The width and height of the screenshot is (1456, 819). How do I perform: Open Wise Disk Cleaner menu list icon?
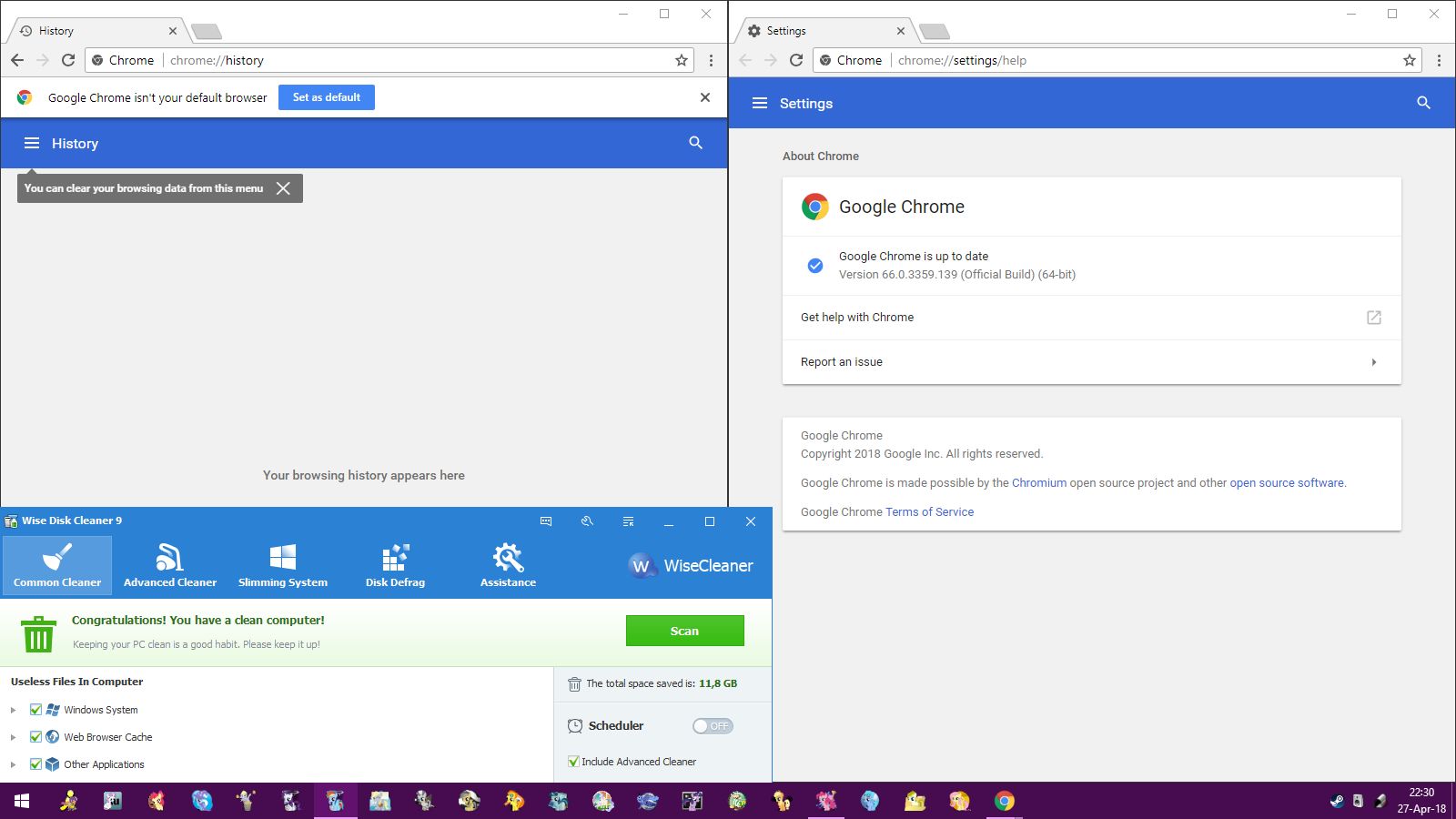point(628,521)
